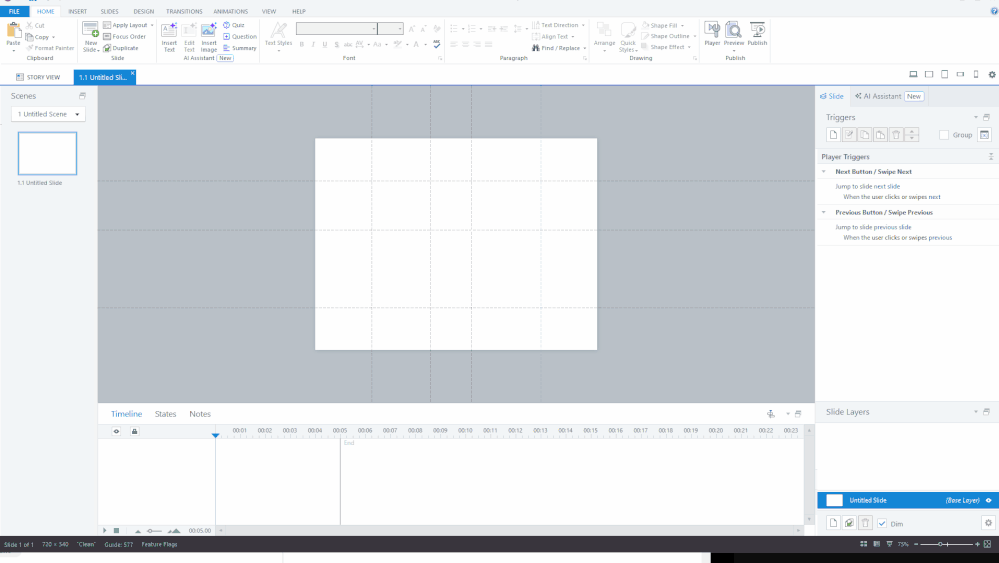This screenshot has width=999, height=563.
Task: Click the 'next slide' link in trigger
Action: [887, 187]
